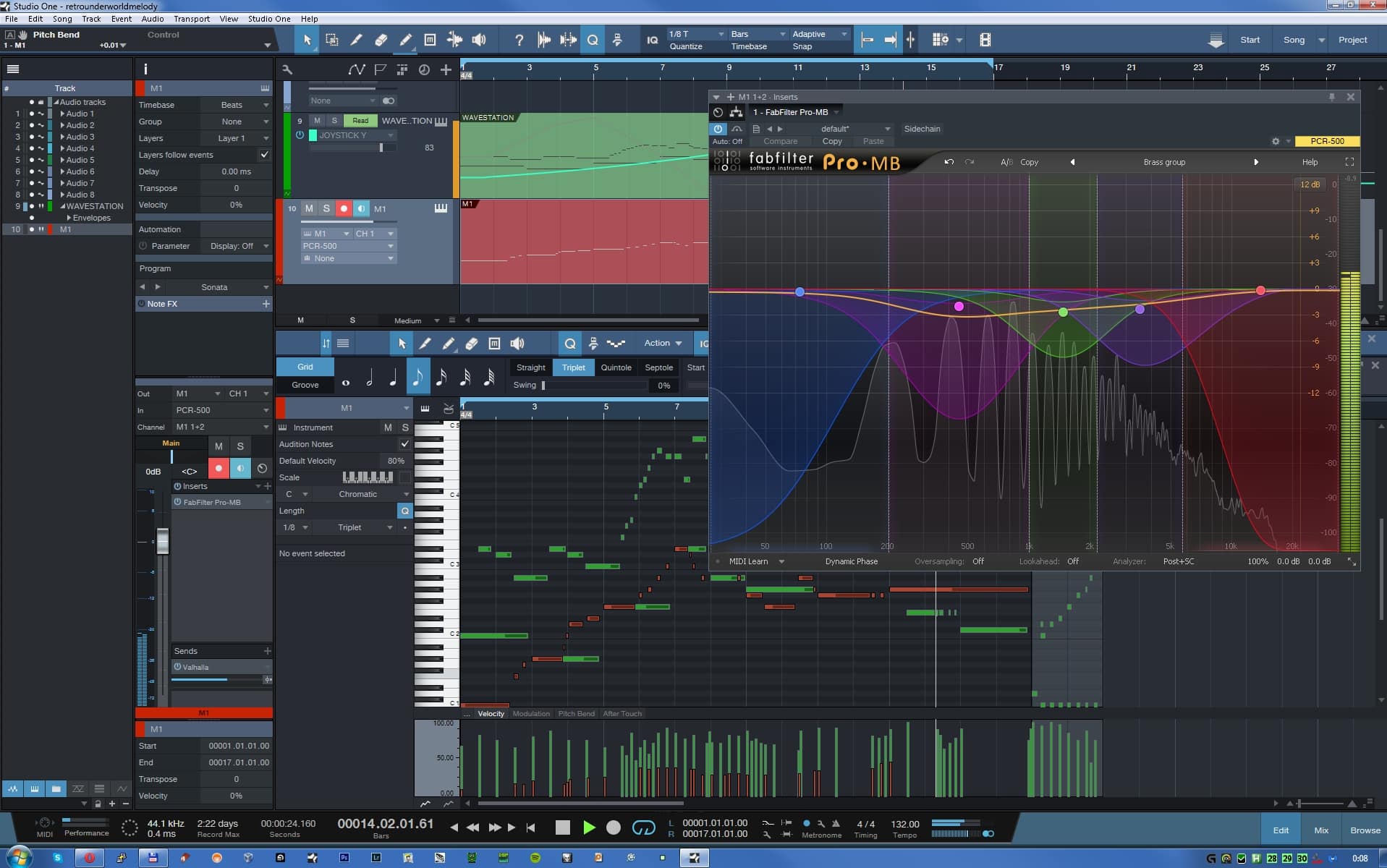The image size is (1387, 868).
Task: Open the Layers Layer 1 dropdown
Action: (x=237, y=138)
